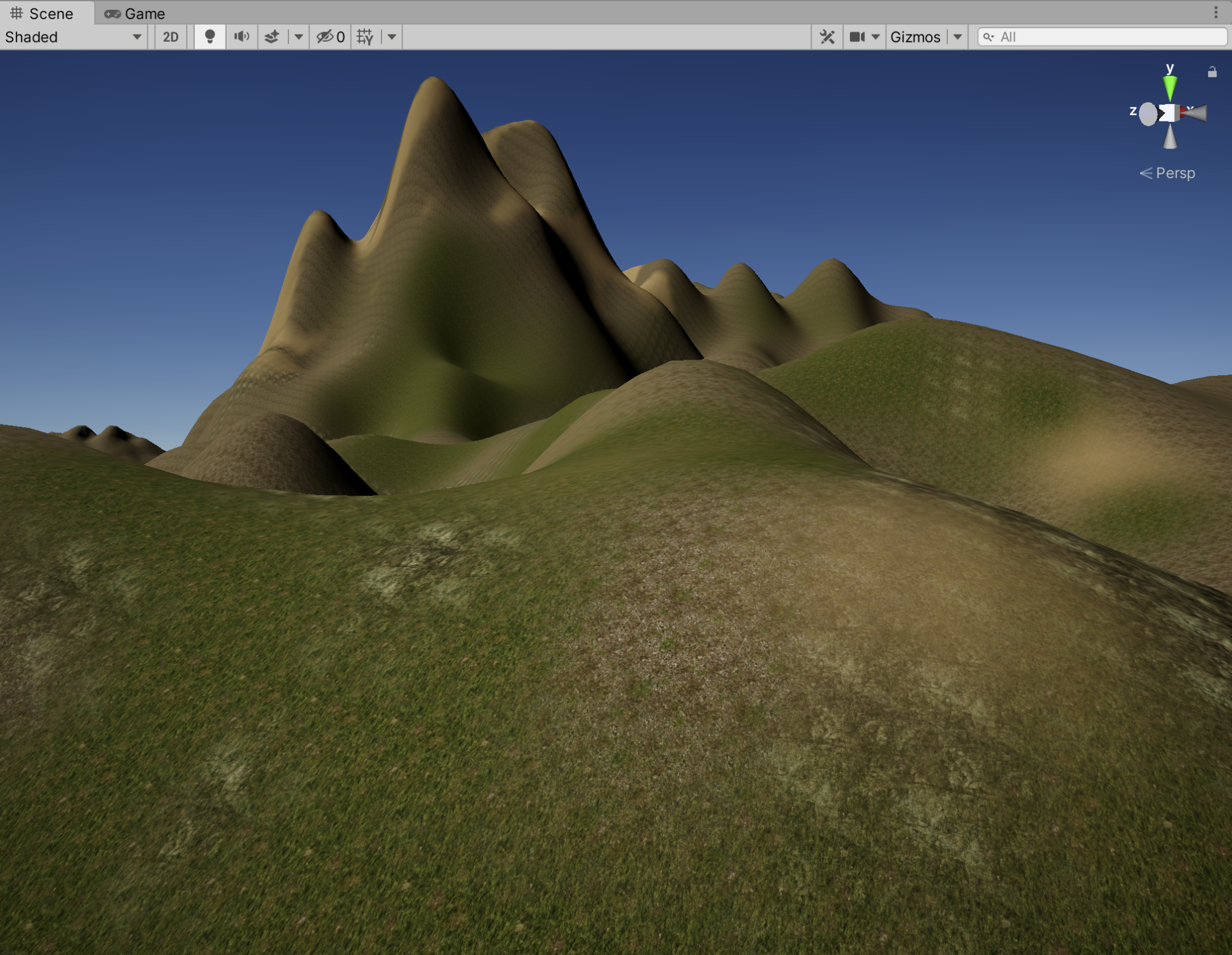This screenshot has height=955, width=1232.
Task: Click the scene grid toggle icon
Action: click(365, 37)
